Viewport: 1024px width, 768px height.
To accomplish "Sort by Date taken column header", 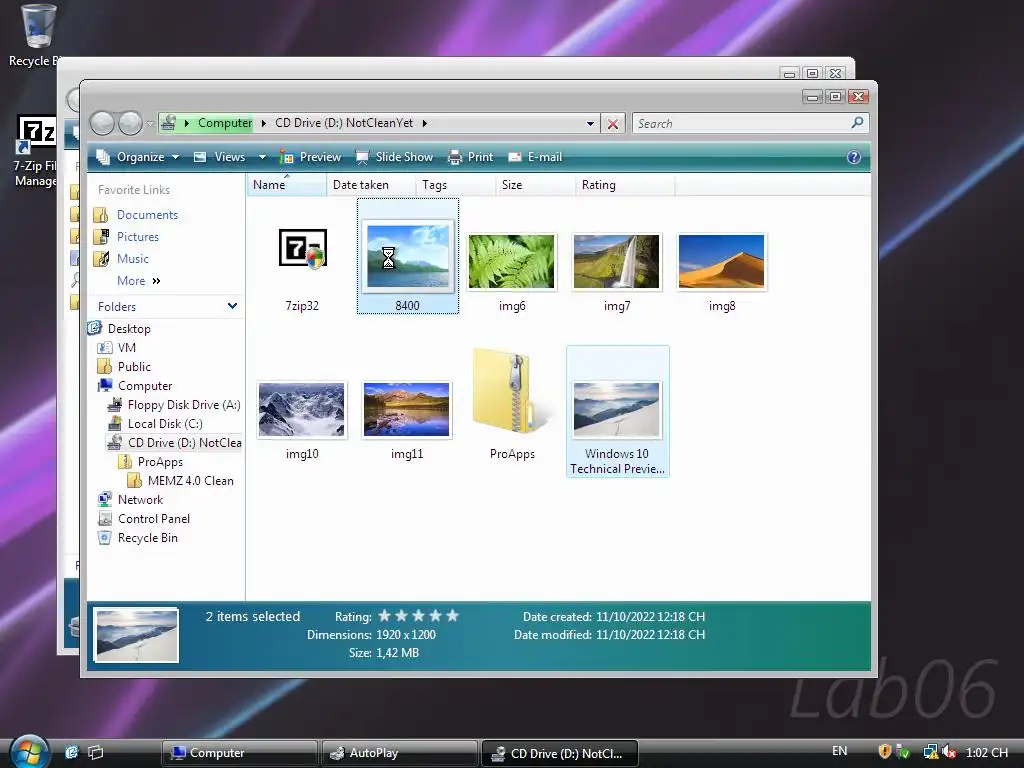I will coord(370,185).
